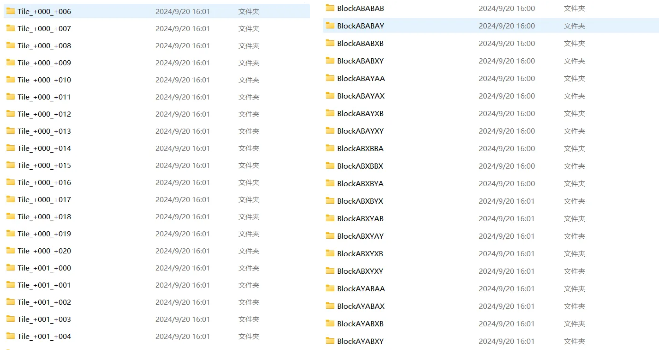Image resolution: width=659 pixels, height=361 pixels.
Task: Select the Tile_+000_+013 folder name
Action: click(x=44, y=131)
